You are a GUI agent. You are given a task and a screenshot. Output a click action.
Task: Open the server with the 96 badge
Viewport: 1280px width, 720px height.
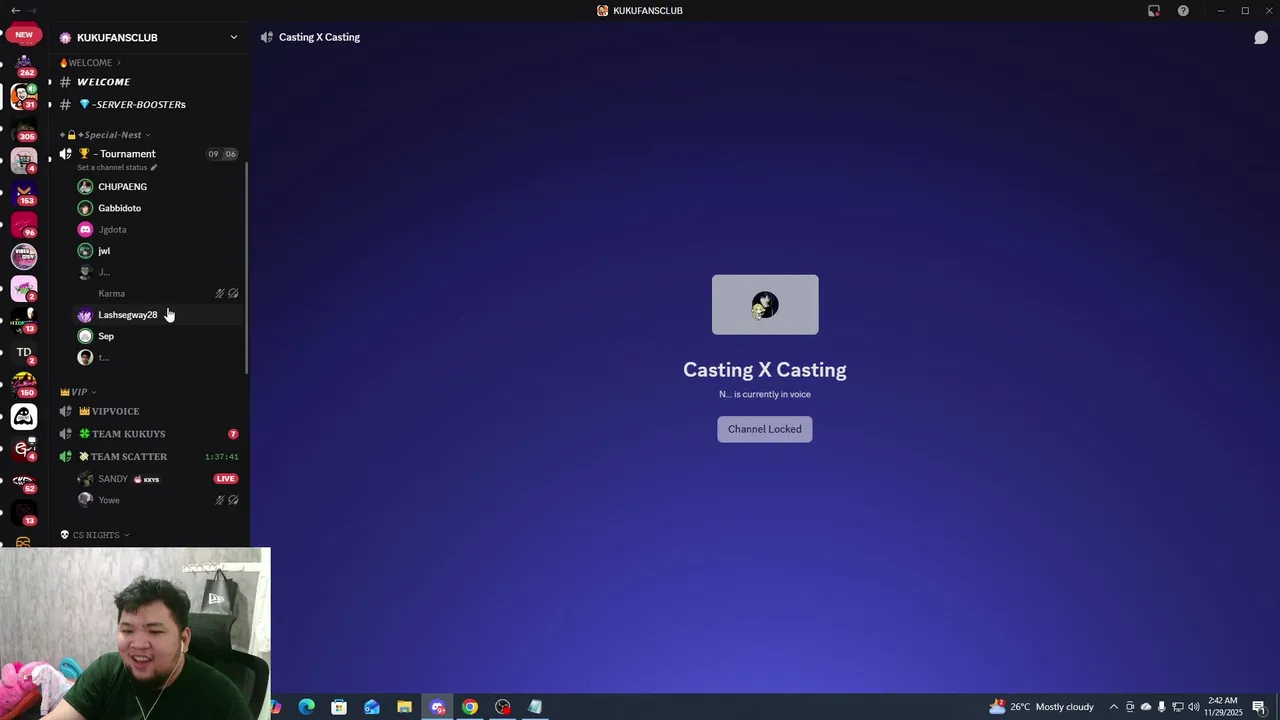click(x=24, y=225)
